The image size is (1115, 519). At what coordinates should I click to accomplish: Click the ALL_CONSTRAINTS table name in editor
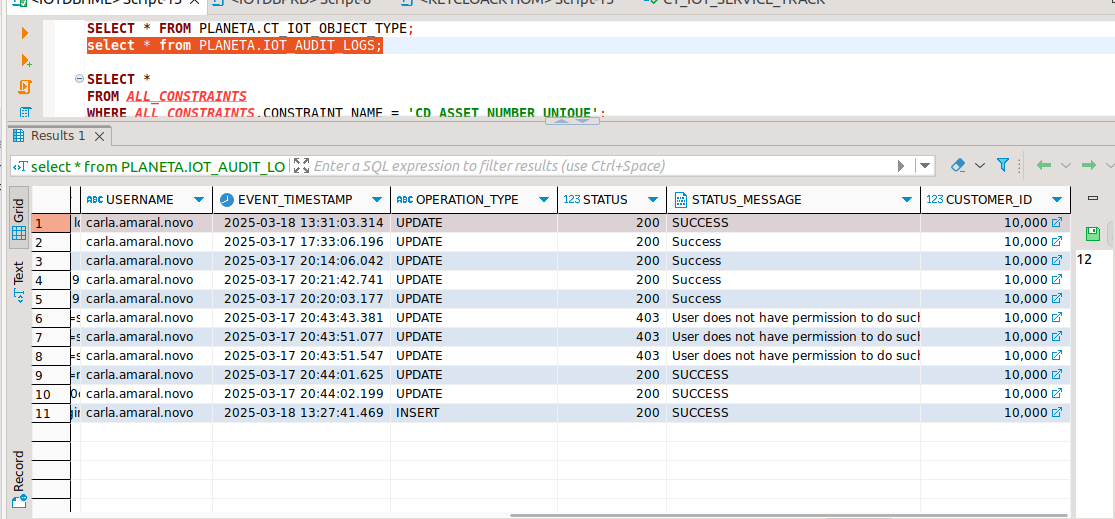(x=187, y=96)
